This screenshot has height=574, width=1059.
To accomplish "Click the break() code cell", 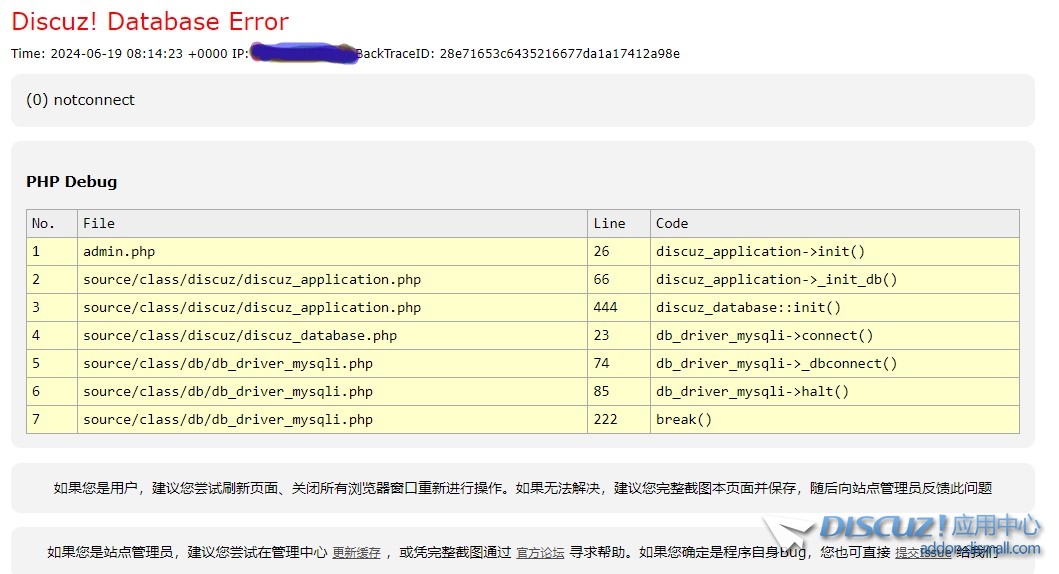I will pos(684,419).
